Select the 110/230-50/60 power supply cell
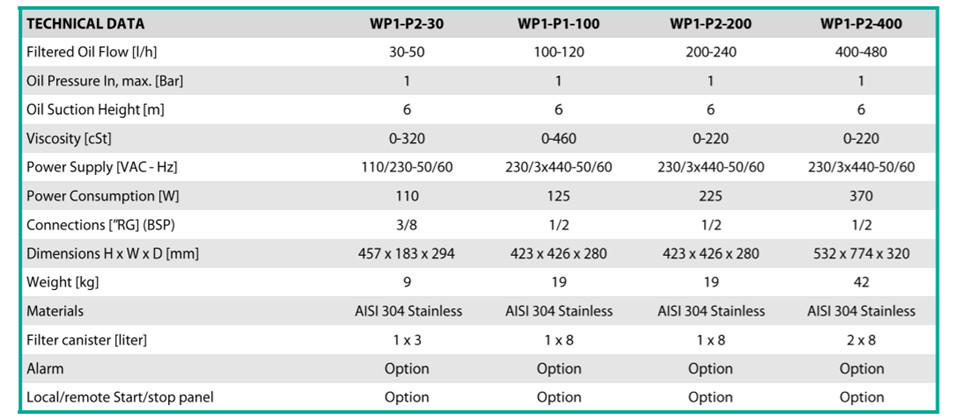This screenshot has width=960, height=419. point(407,167)
